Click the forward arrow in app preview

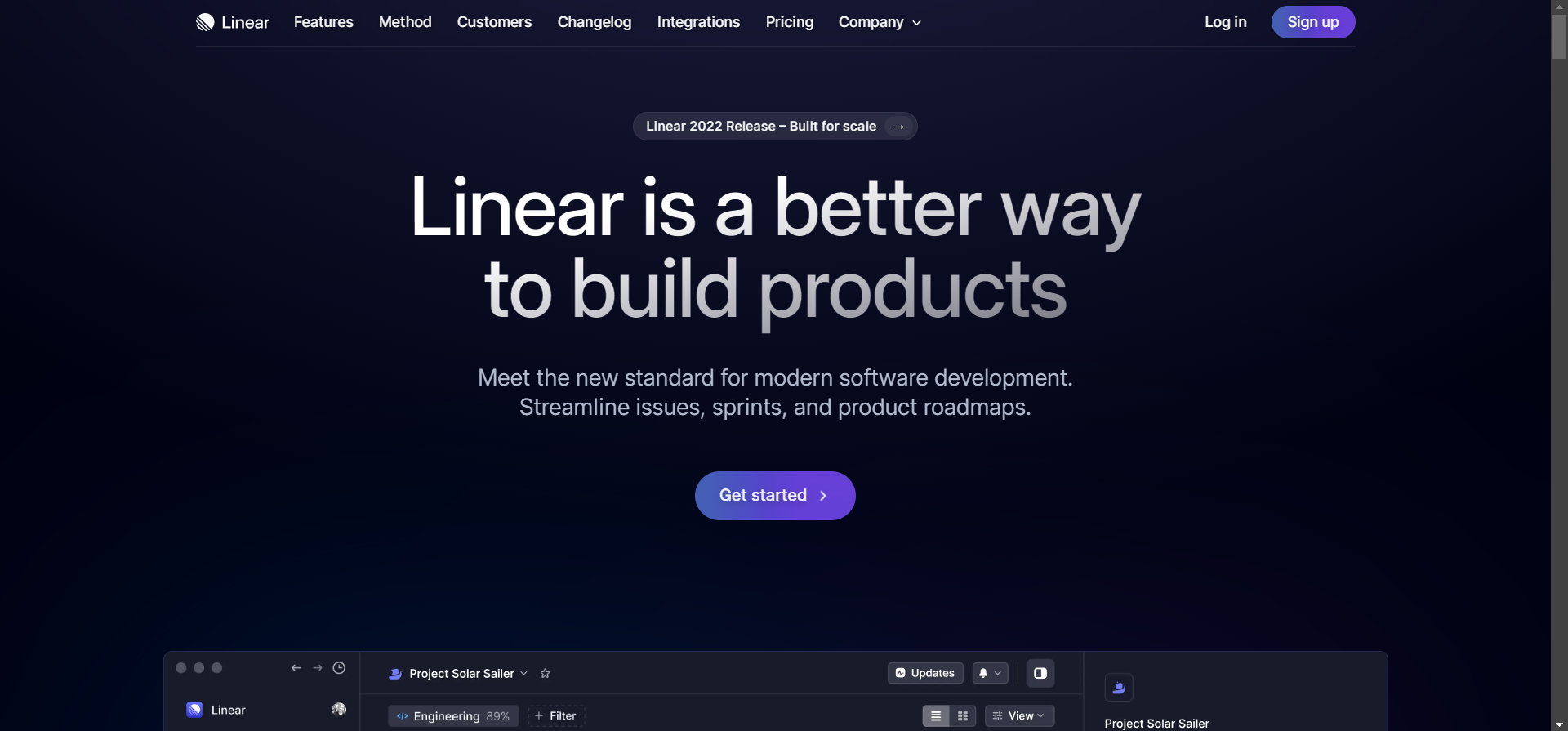318,668
